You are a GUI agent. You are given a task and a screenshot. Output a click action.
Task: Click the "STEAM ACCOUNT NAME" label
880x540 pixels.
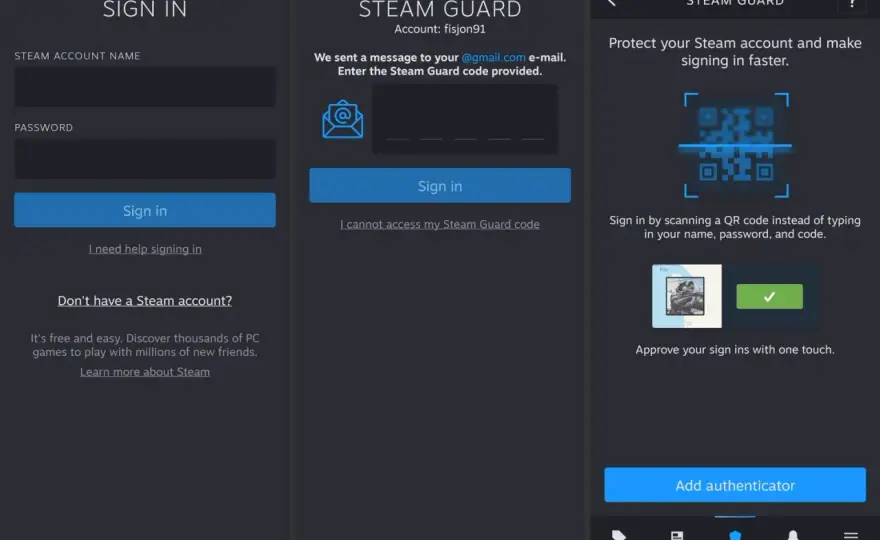[x=77, y=56]
